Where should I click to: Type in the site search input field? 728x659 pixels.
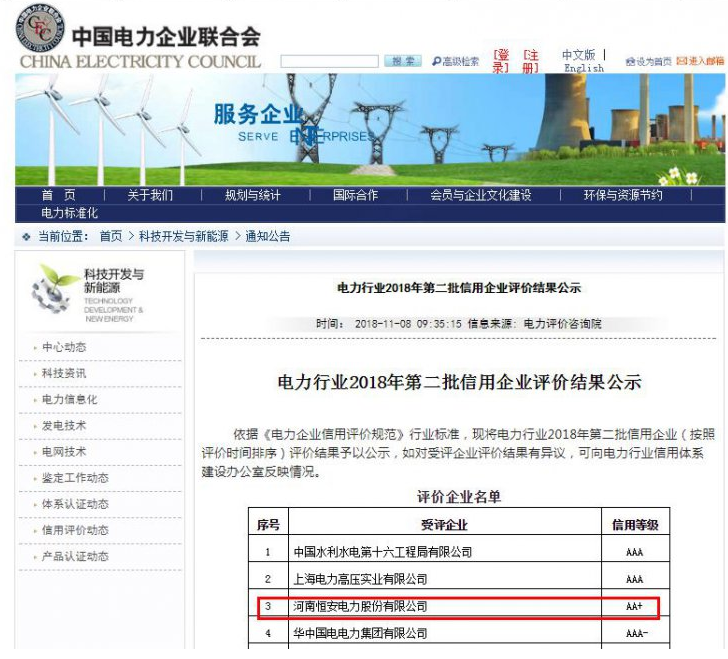329,62
